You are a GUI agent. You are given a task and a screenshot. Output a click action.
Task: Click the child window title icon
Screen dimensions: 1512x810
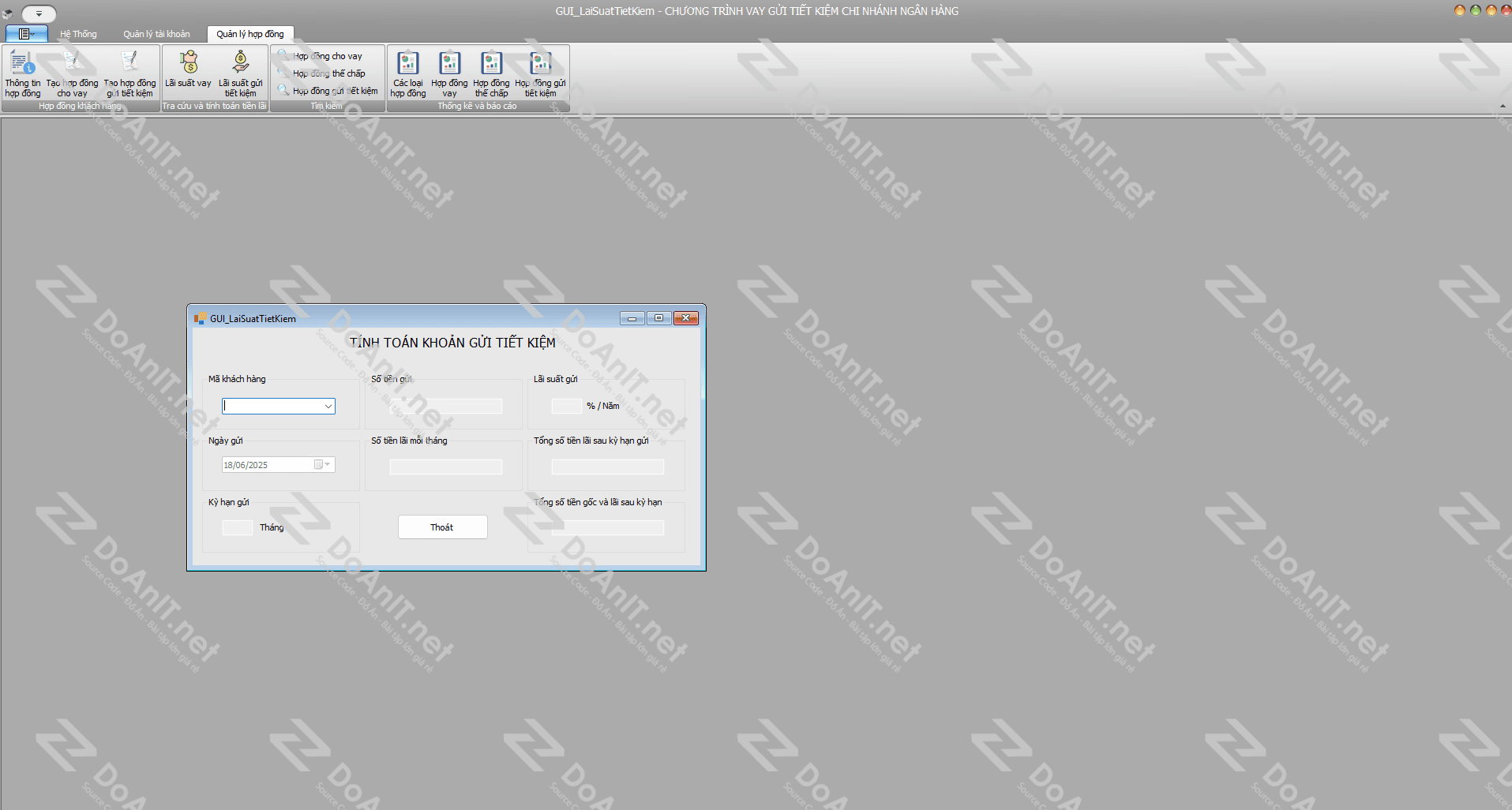click(200, 318)
